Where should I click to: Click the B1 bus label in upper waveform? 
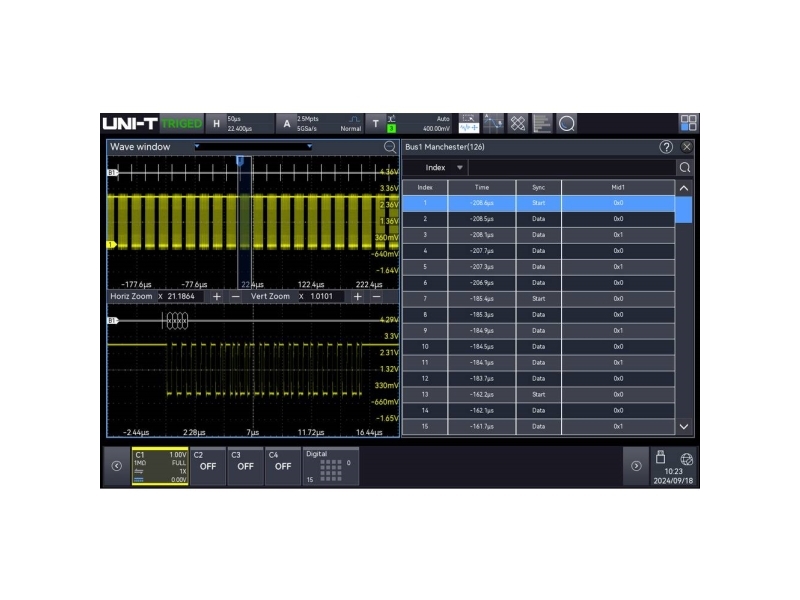click(112, 172)
